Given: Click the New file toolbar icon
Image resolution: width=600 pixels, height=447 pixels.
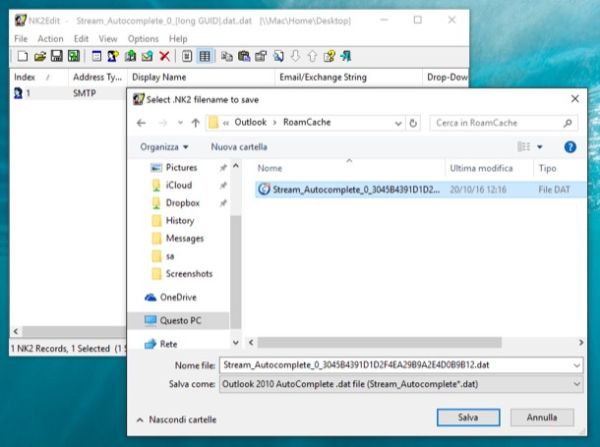Looking at the screenshot, I should (x=21, y=56).
